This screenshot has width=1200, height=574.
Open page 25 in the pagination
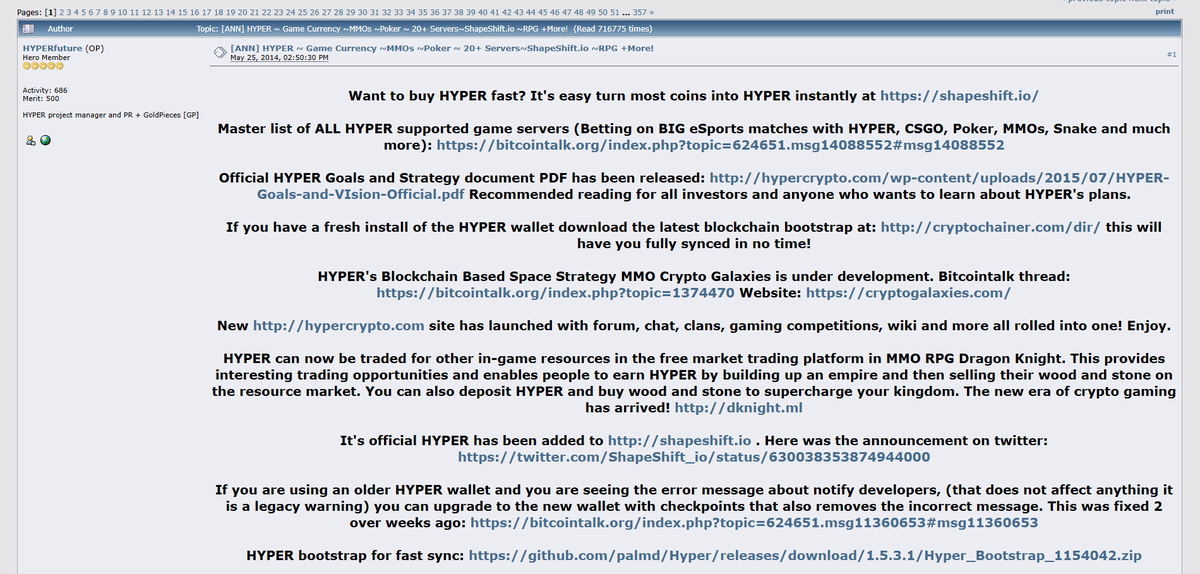point(302,11)
